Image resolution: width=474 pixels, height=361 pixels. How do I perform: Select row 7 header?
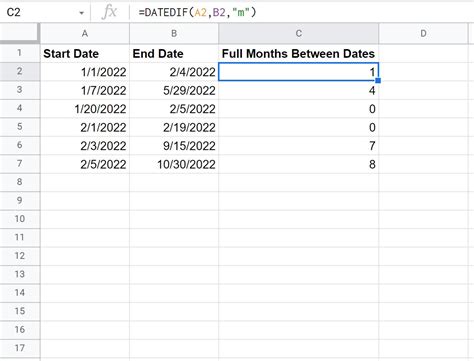[20, 164]
